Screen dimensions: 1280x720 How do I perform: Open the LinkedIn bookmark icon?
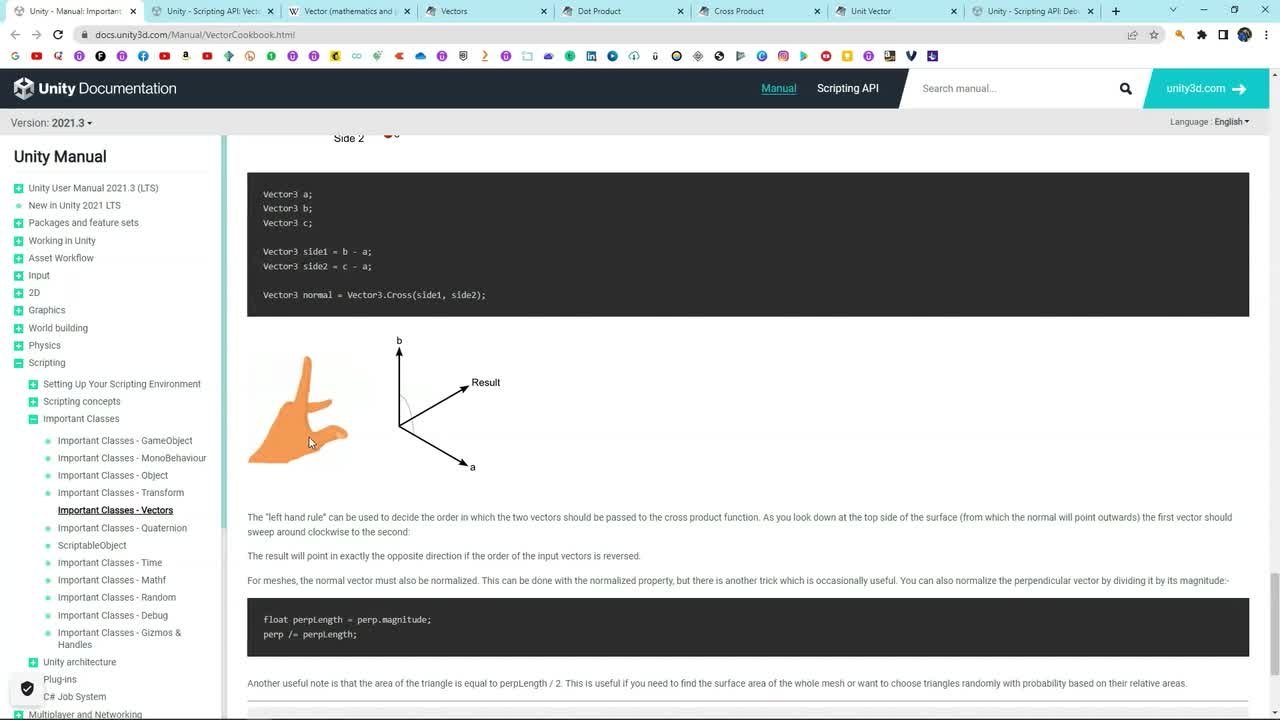(591, 56)
